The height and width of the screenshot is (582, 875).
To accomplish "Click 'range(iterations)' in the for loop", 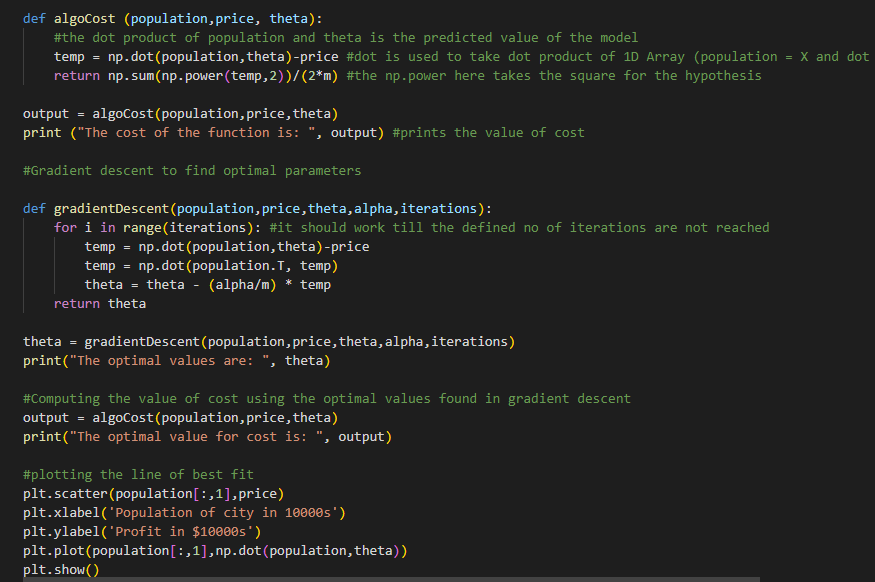I will click(188, 228).
